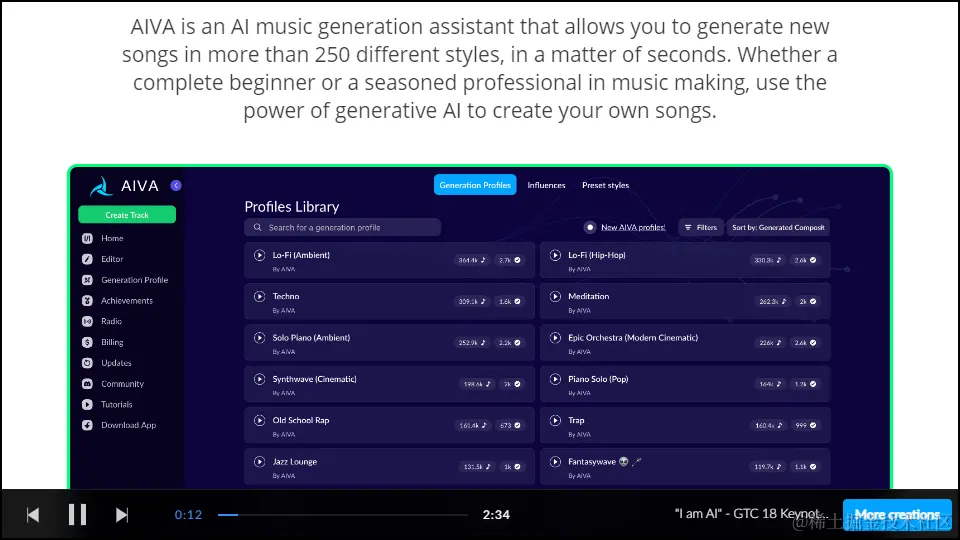
Task: Play the Meditation profile preview
Action: click(555, 296)
